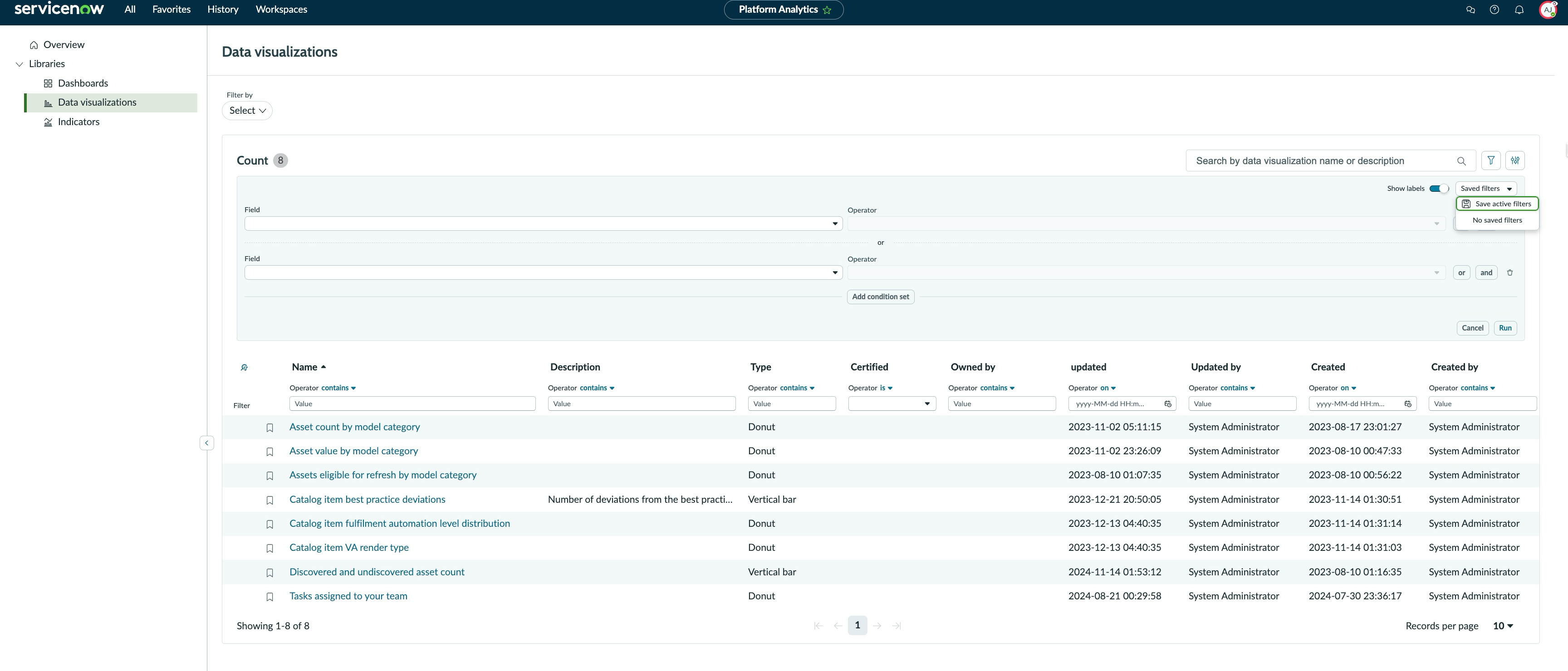1568x671 pixels.
Task: Open the first condition Field dropdown
Action: pyautogui.click(x=543, y=223)
